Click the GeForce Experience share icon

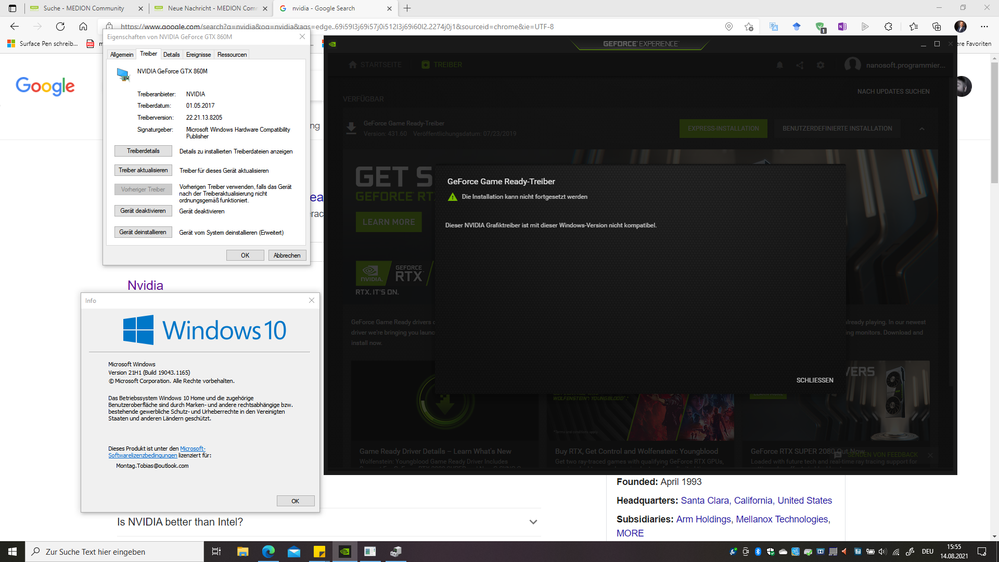(800, 65)
